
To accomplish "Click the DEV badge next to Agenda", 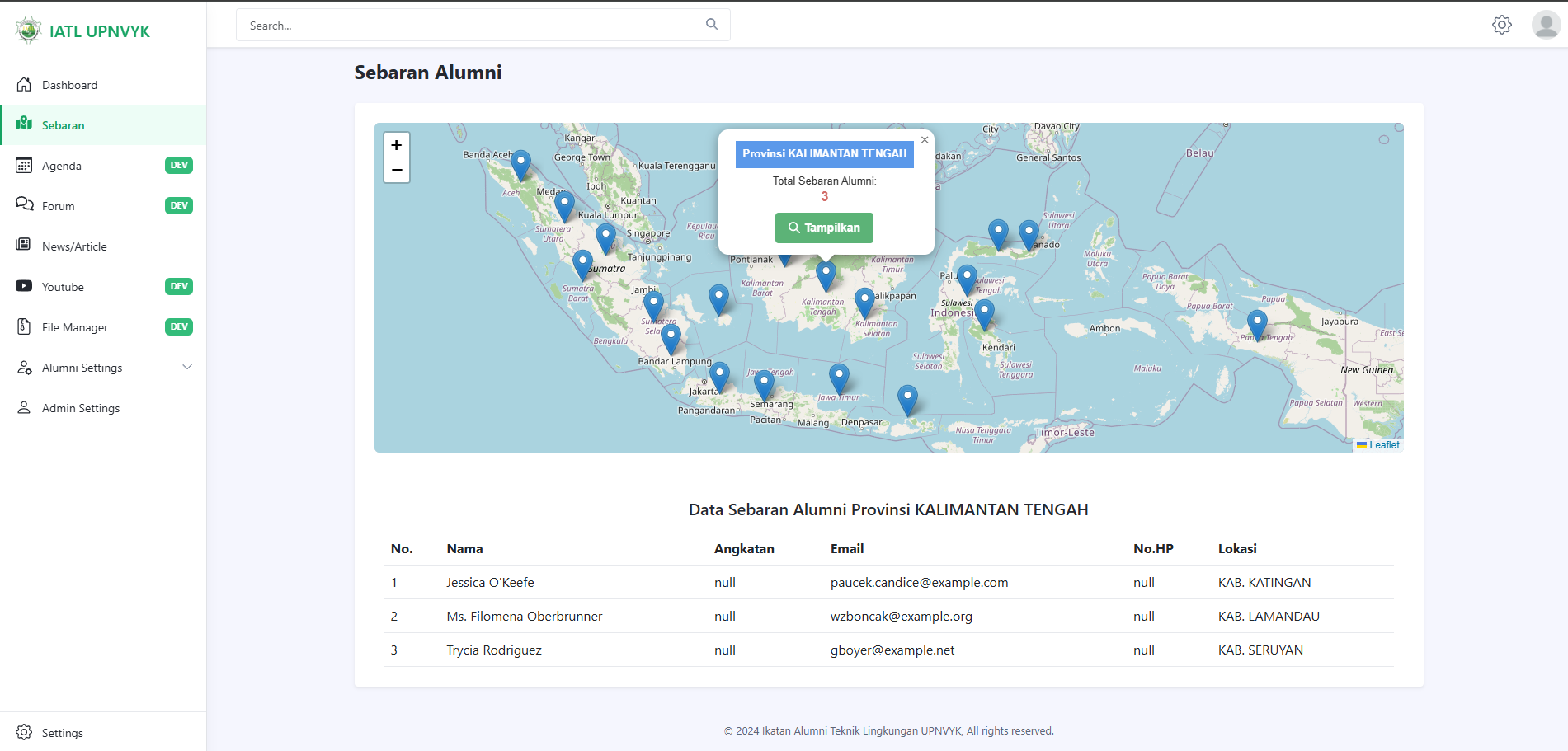I will pyautogui.click(x=179, y=165).
